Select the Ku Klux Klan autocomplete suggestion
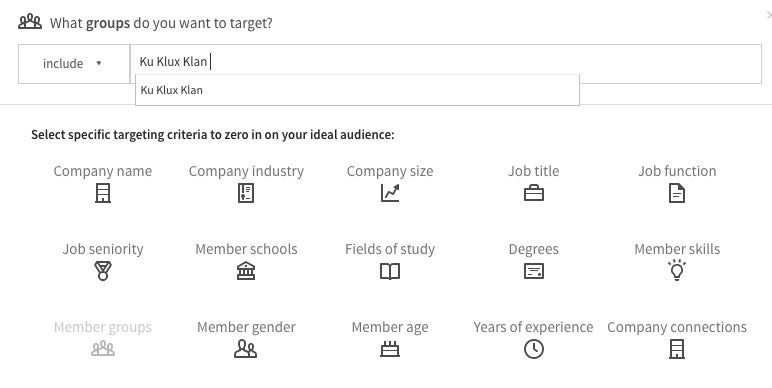 pyautogui.click(x=357, y=90)
